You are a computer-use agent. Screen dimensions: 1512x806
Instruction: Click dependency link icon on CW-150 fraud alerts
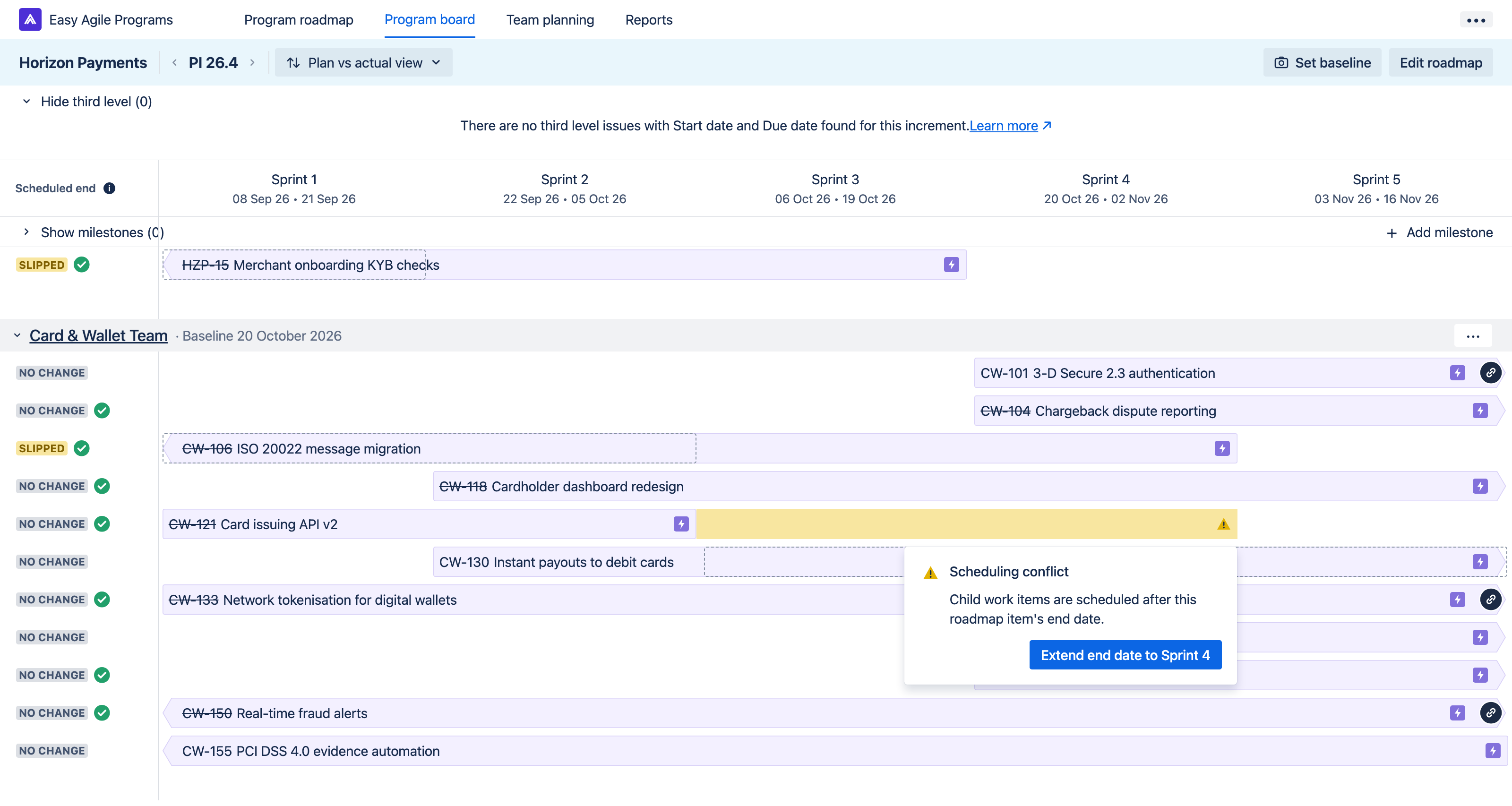point(1490,712)
